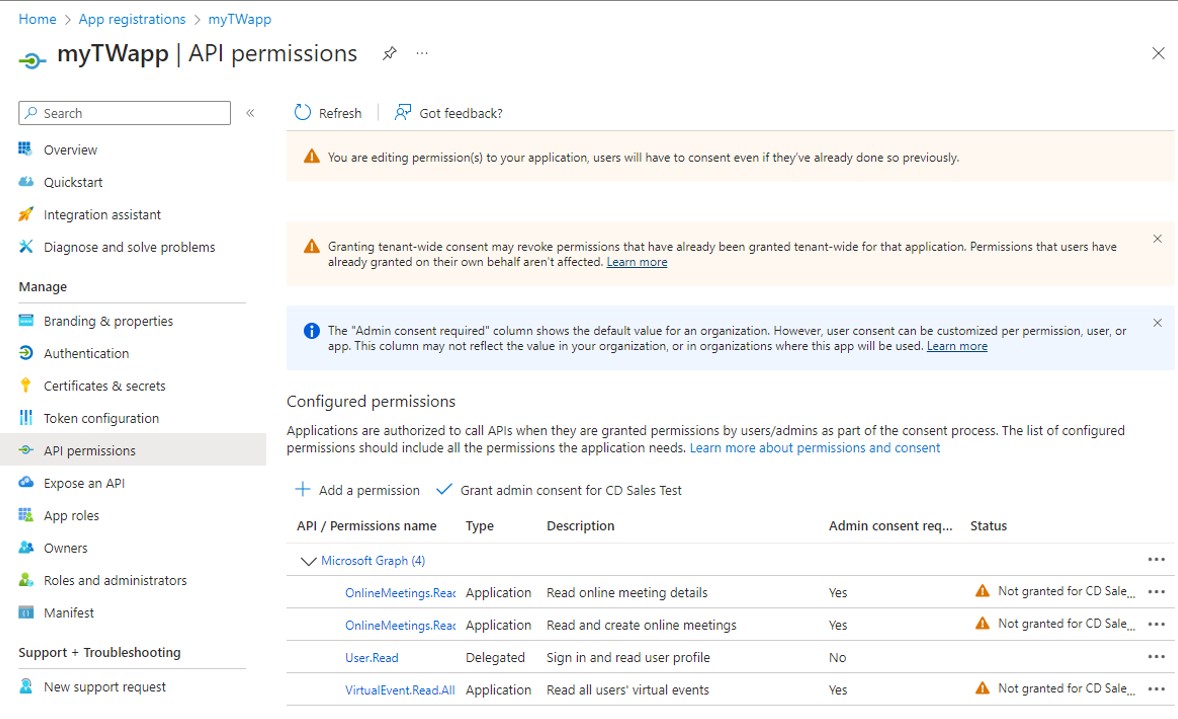Click the Configured permissions heading
This screenshot has height=719, width=1178.
pyautogui.click(x=371, y=401)
